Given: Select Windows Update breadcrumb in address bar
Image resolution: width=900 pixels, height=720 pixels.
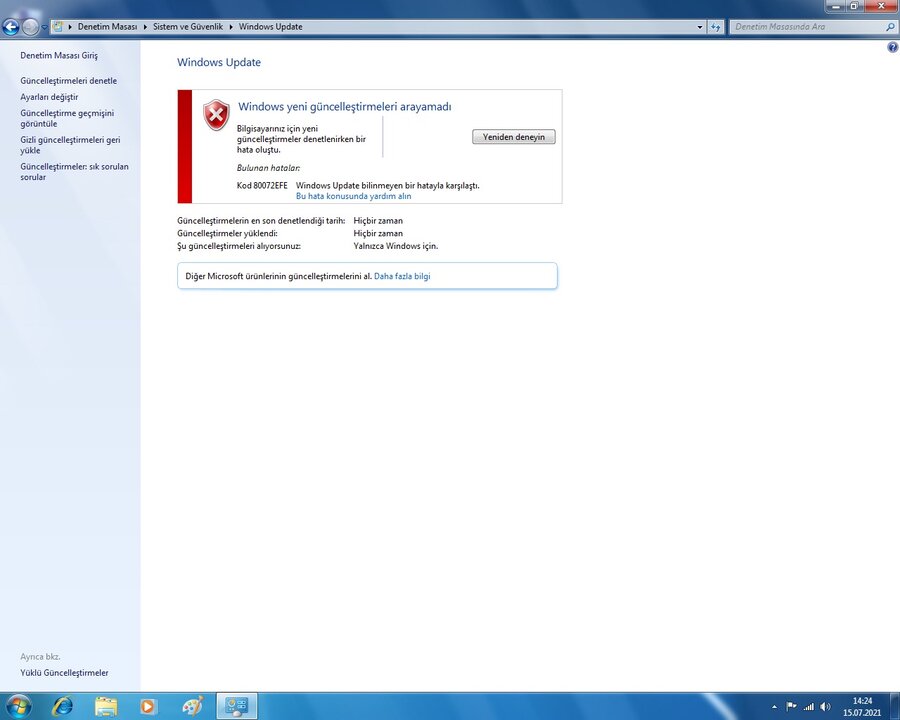Looking at the screenshot, I should pos(270,26).
